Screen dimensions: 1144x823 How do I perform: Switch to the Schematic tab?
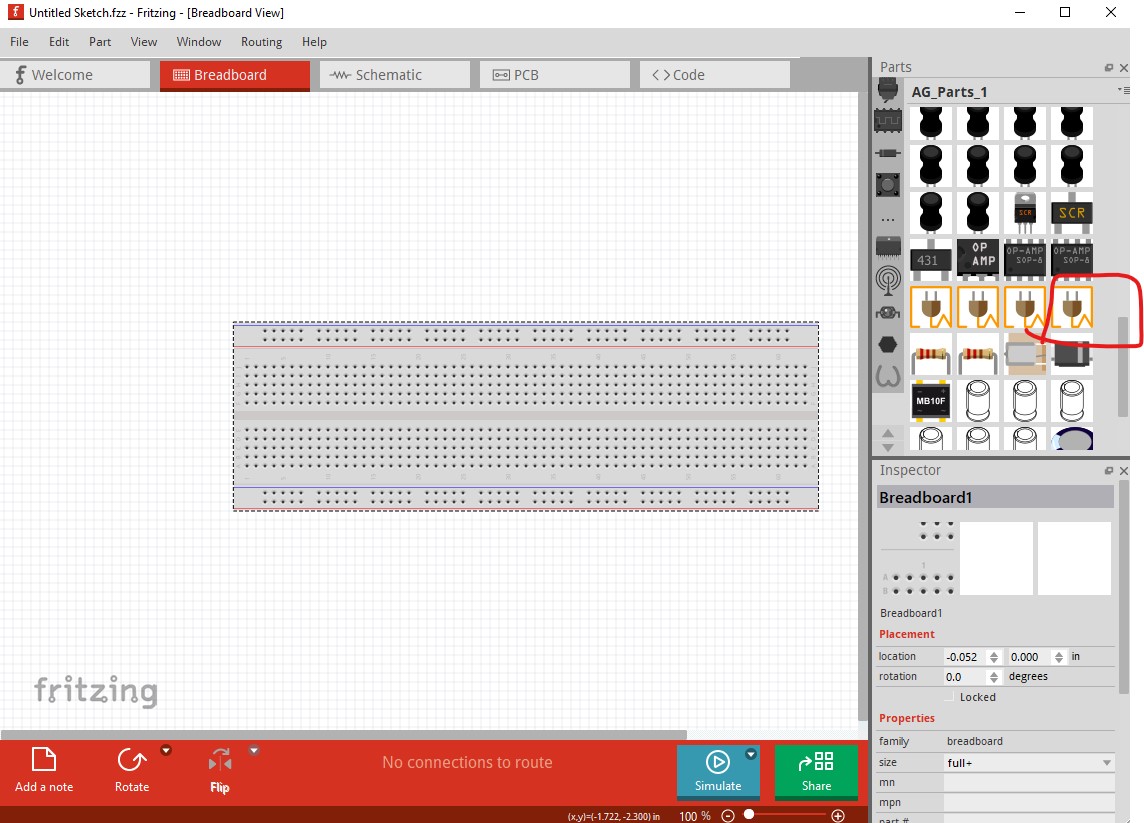pyautogui.click(x=394, y=75)
